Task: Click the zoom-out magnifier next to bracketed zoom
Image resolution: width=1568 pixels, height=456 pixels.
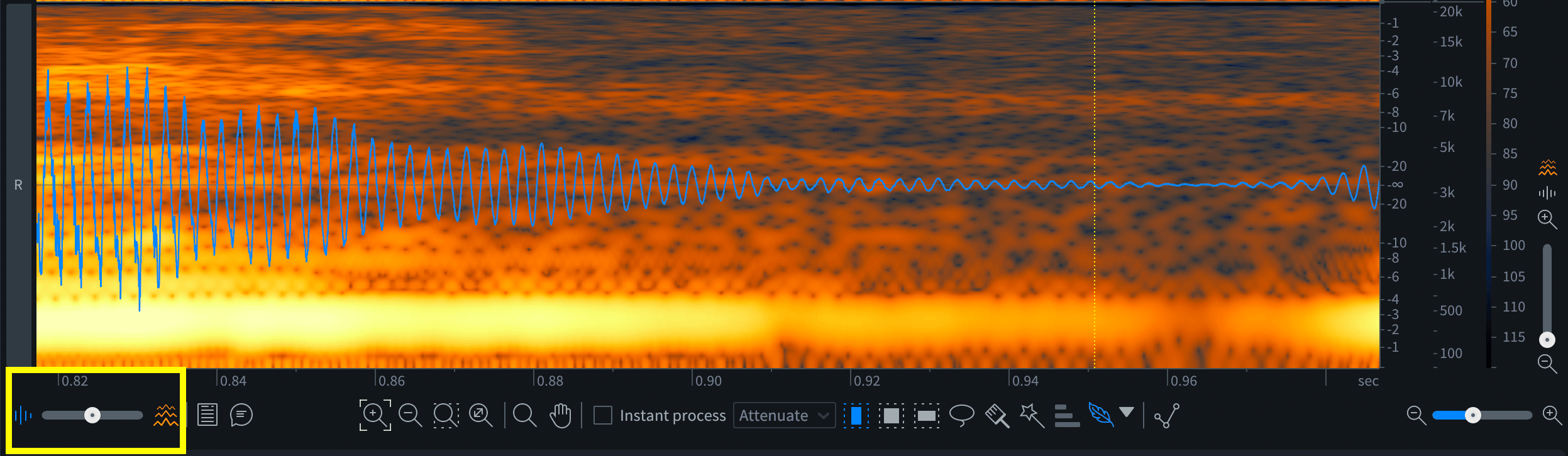Action: click(411, 415)
